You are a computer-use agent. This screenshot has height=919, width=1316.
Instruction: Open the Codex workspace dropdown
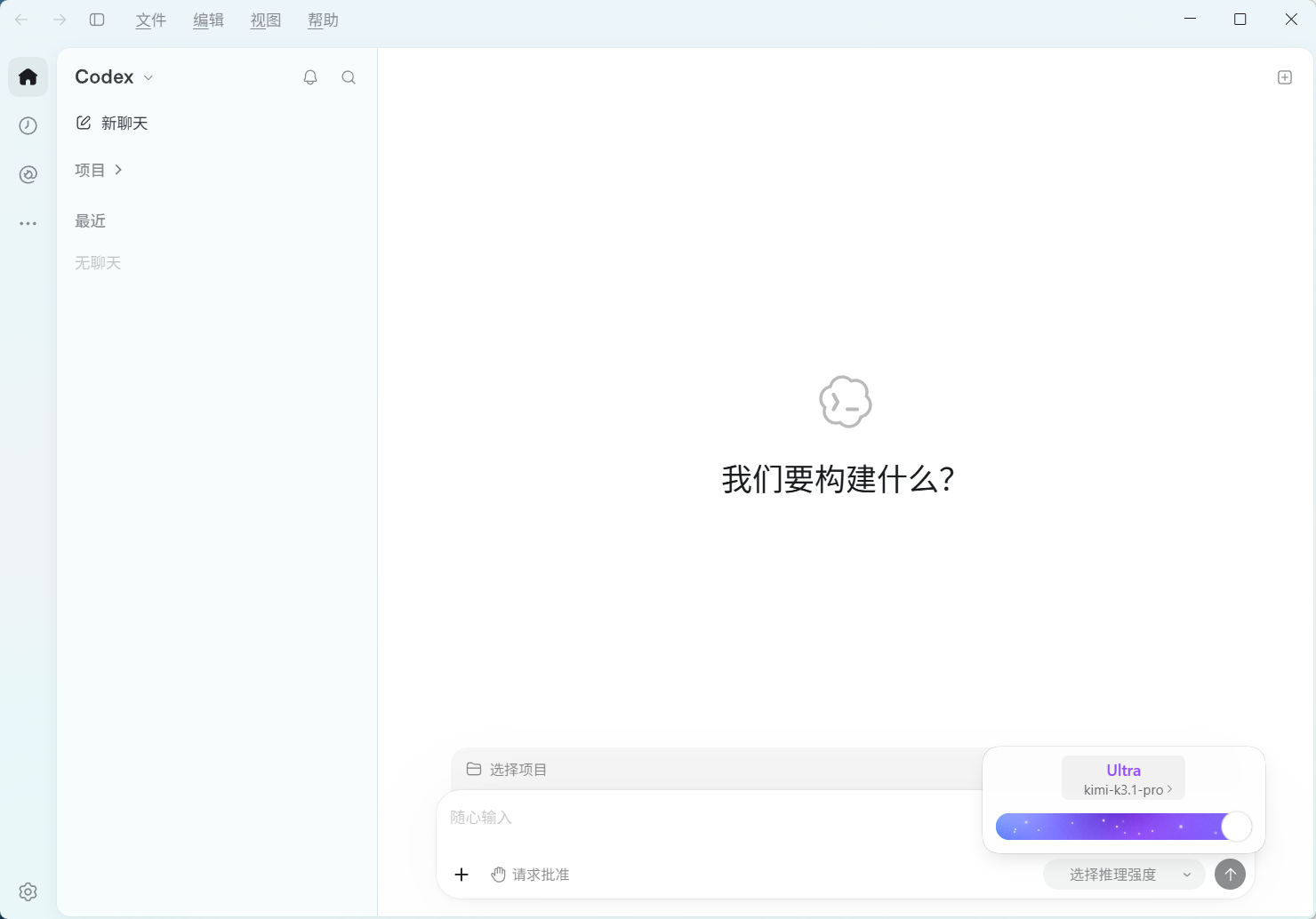(x=115, y=77)
